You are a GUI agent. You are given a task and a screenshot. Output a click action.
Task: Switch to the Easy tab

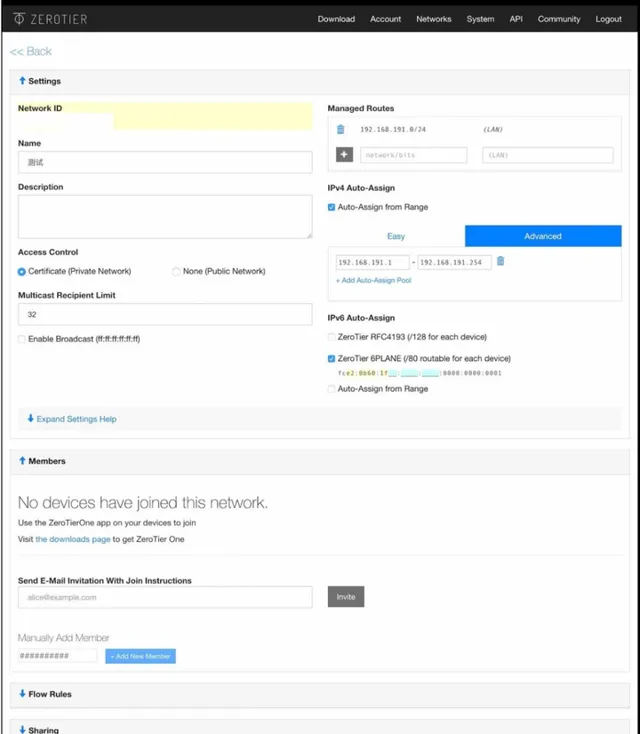click(x=396, y=236)
